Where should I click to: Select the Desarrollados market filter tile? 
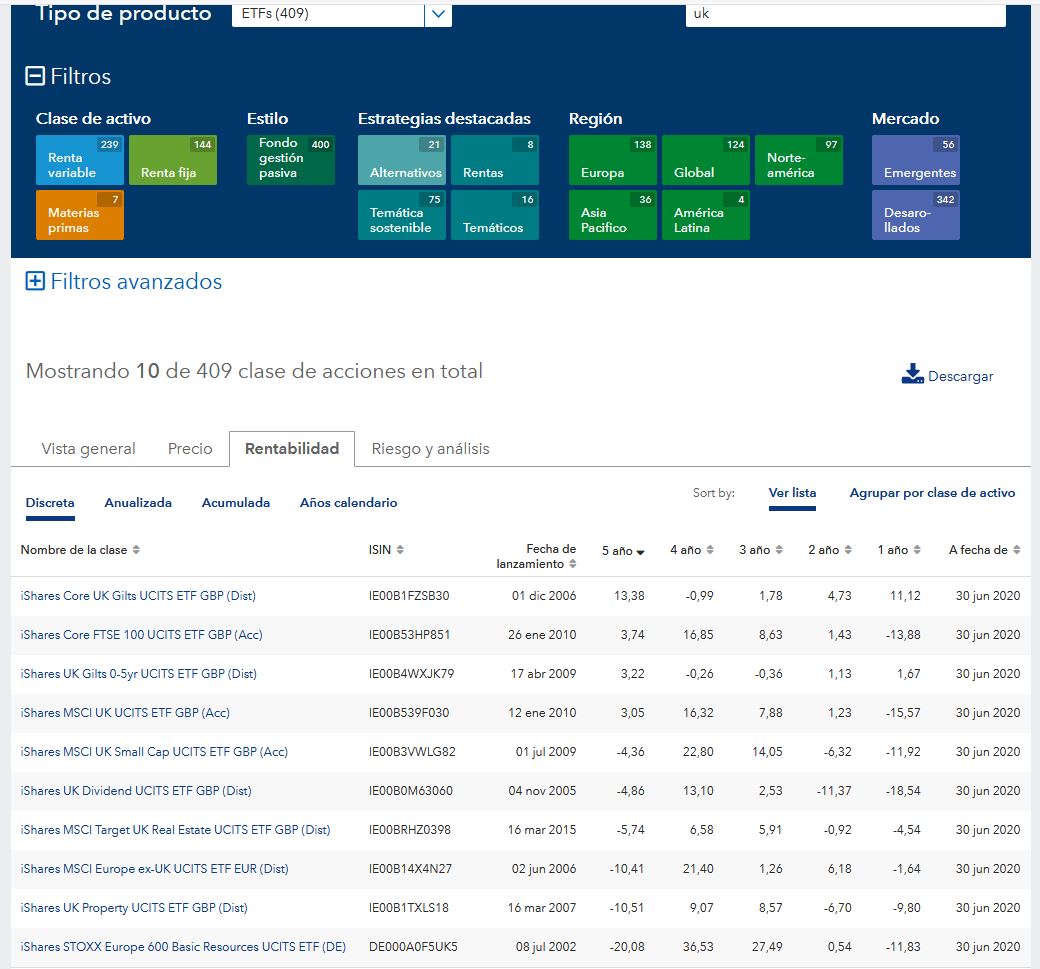tap(916, 215)
